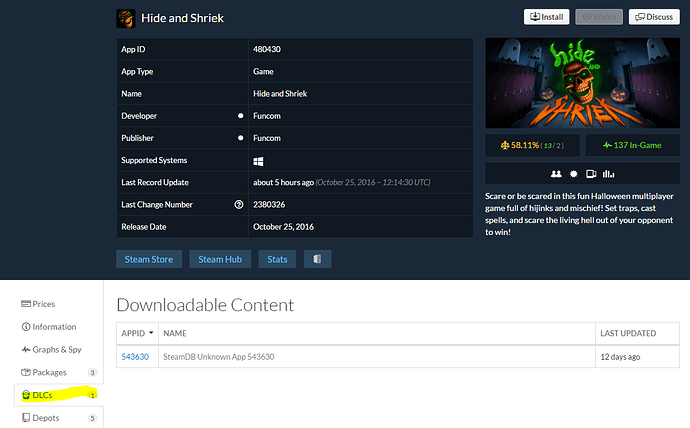Image resolution: width=690 pixels, height=428 pixels.
Task: Sort by the NAME column header
Action: pos(377,333)
